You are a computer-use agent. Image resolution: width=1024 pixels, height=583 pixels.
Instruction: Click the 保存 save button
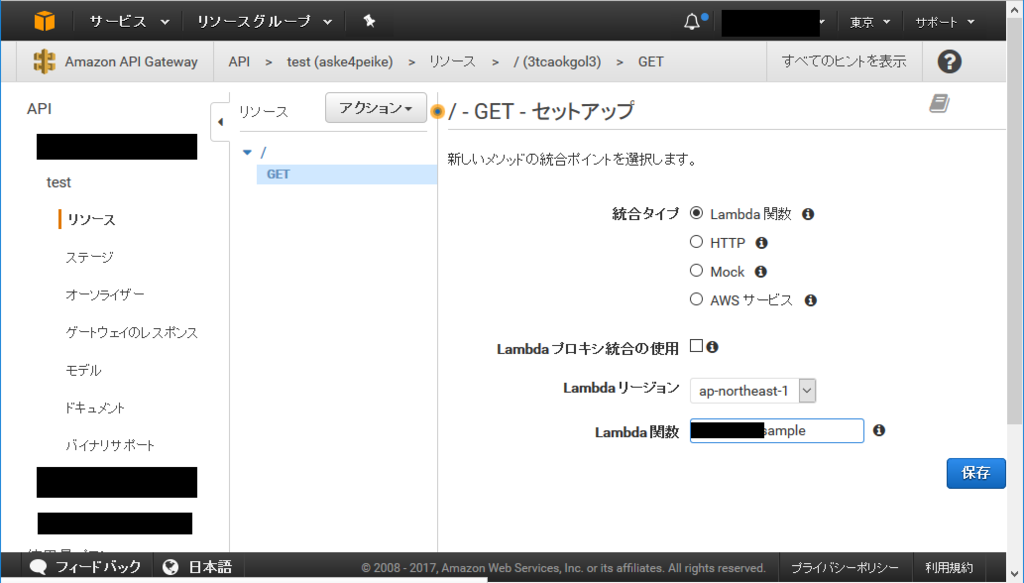[x=976, y=473]
